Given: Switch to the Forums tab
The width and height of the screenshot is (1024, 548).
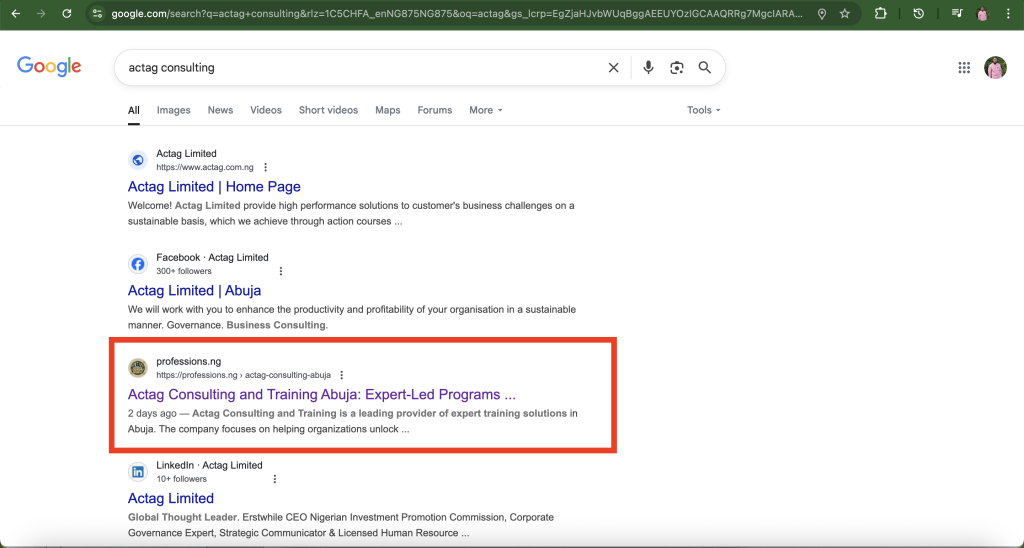Looking at the screenshot, I should pos(435,110).
